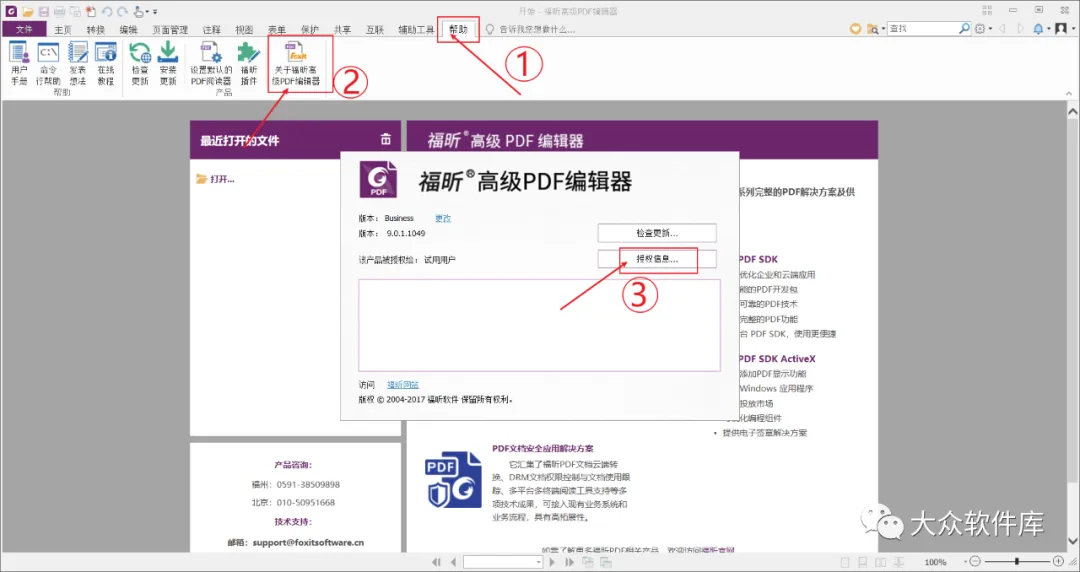The image size is (1080, 572).
Task: Open the Foxit website (福昕网站) link
Action: (403, 385)
